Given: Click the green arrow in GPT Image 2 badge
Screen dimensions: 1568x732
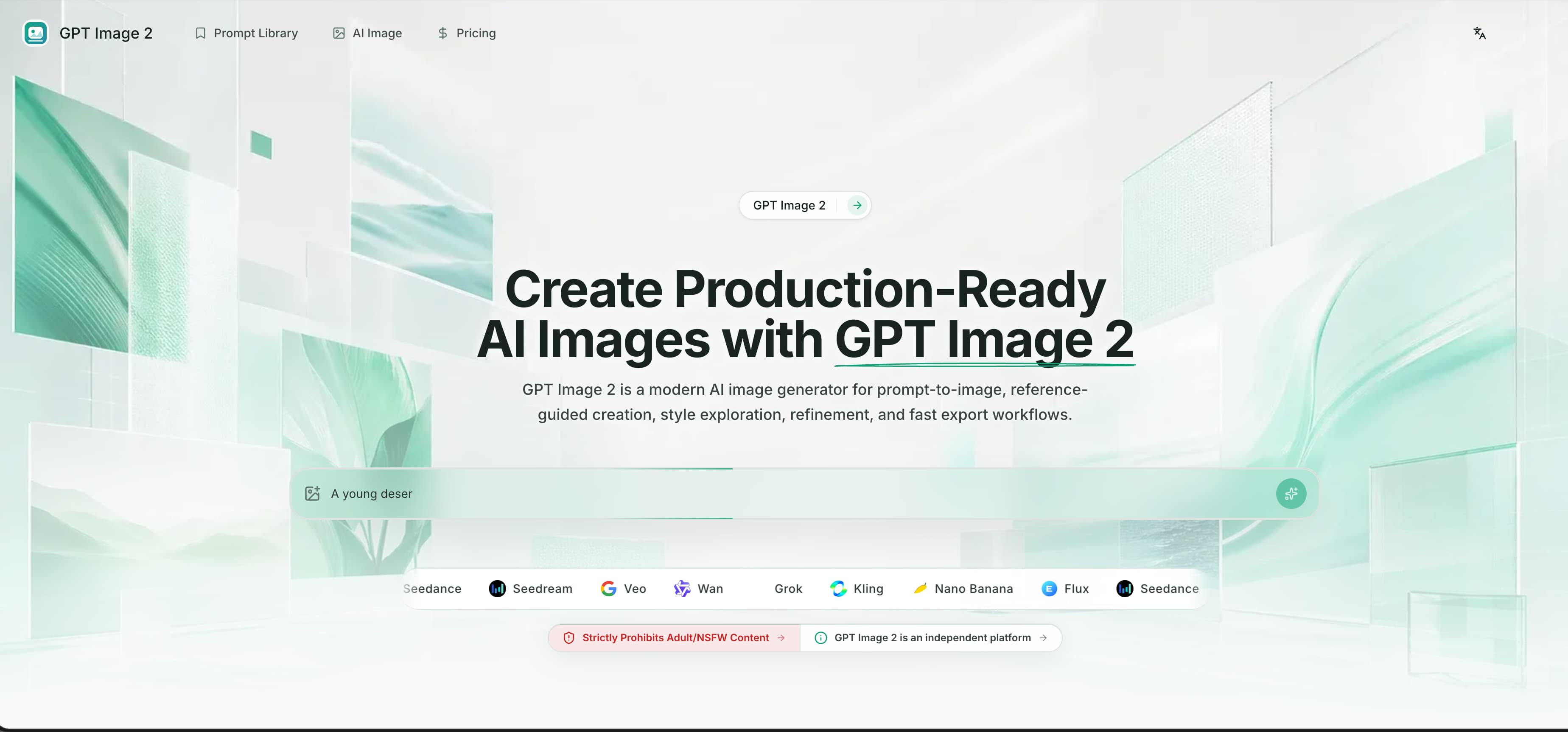Looking at the screenshot, I should click(x=857, y=205).
